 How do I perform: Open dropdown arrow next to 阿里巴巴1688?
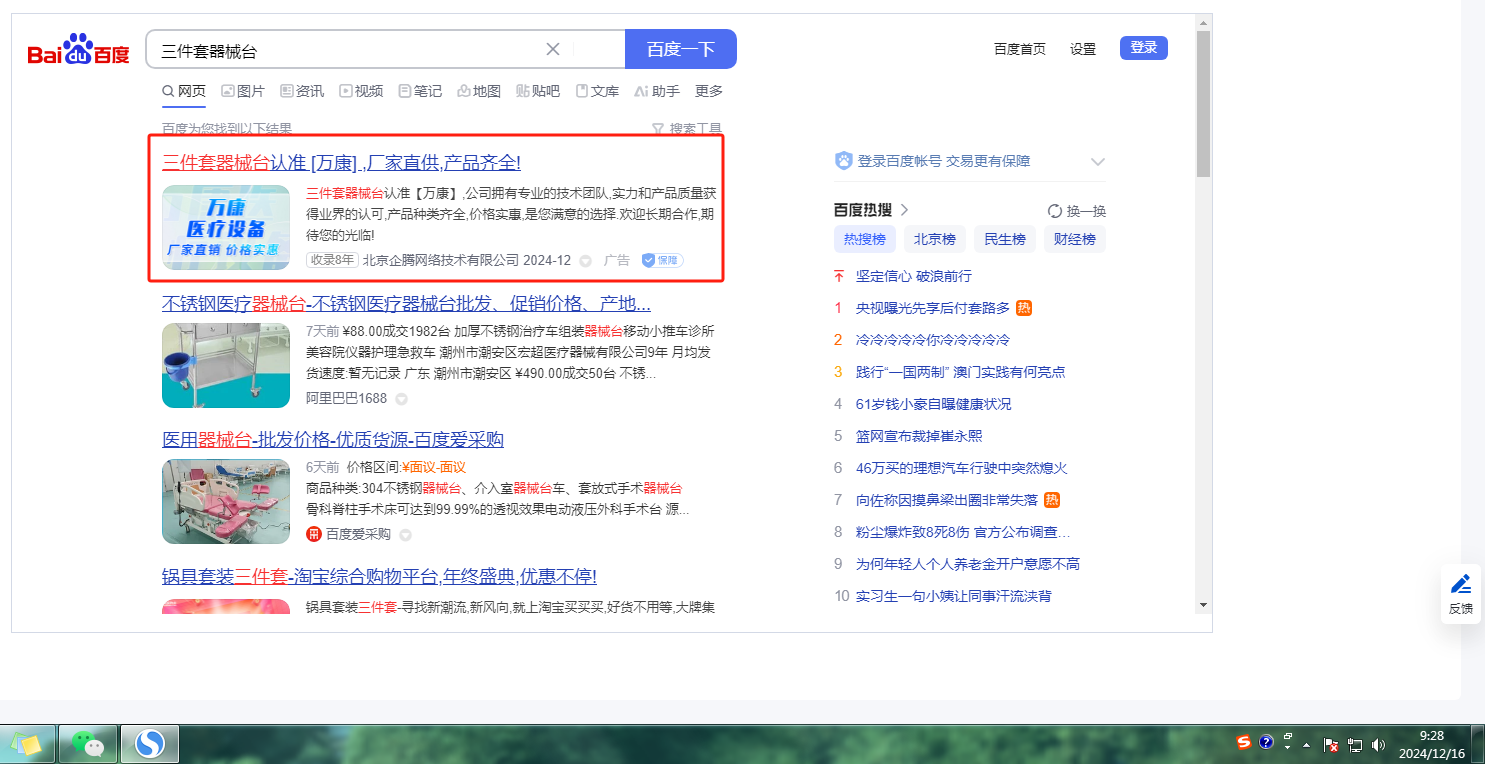[402, 399]
